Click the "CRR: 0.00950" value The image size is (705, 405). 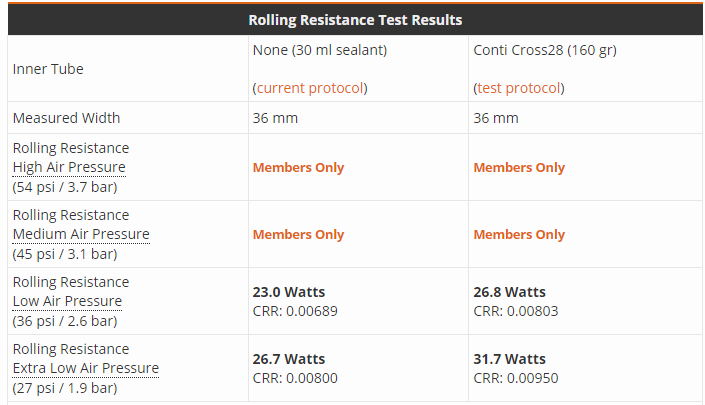[x=516, y=378]
